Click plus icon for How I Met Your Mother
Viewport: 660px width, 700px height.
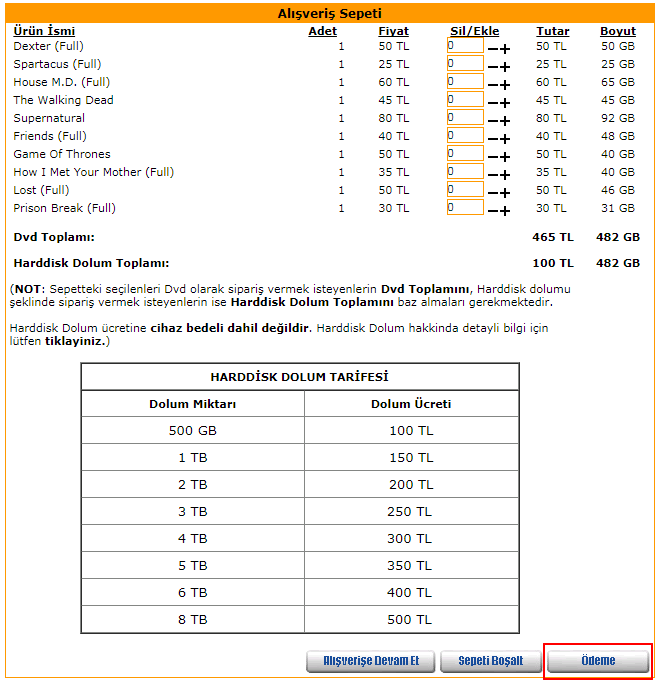coord(505,175)
